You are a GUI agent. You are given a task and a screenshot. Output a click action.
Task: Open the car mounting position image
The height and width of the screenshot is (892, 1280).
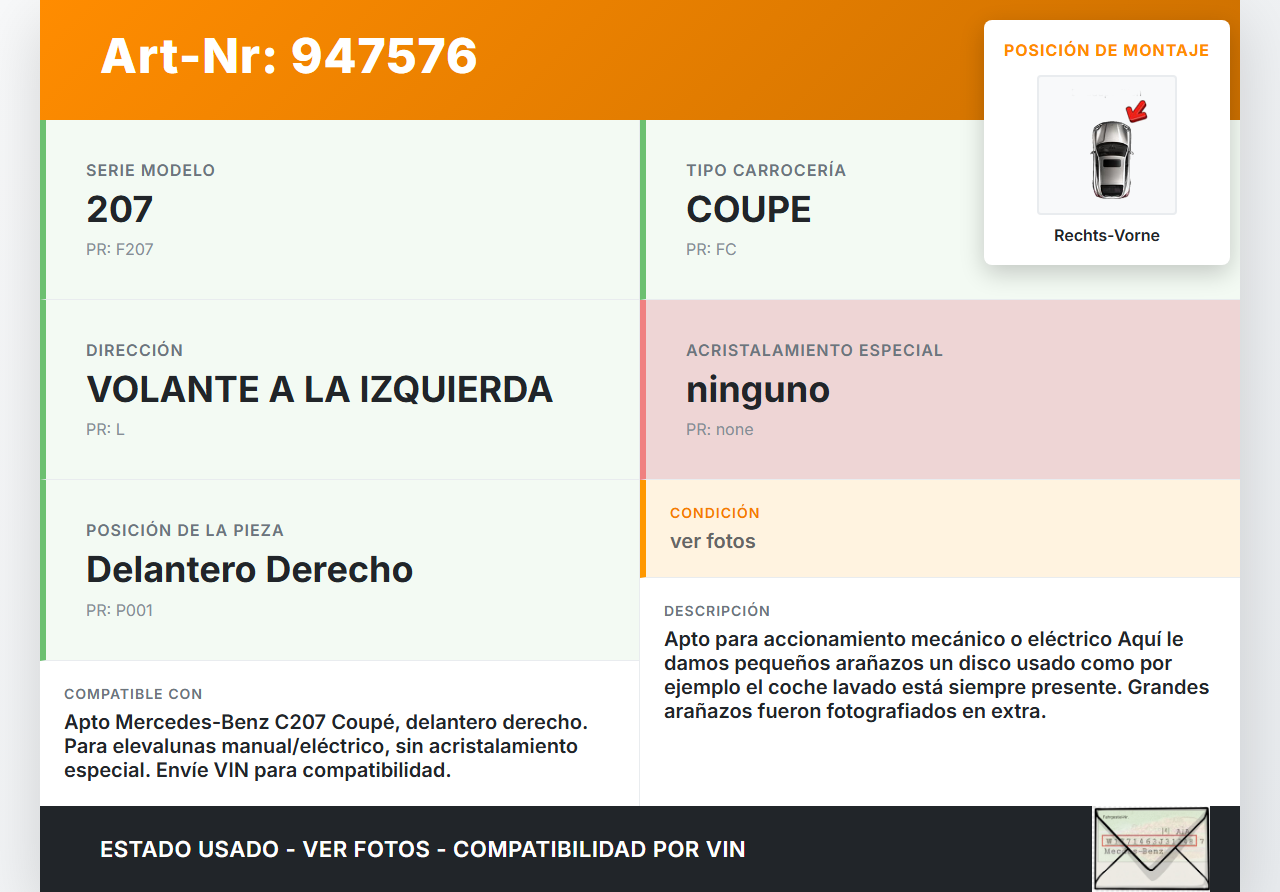click(1107, 145)
